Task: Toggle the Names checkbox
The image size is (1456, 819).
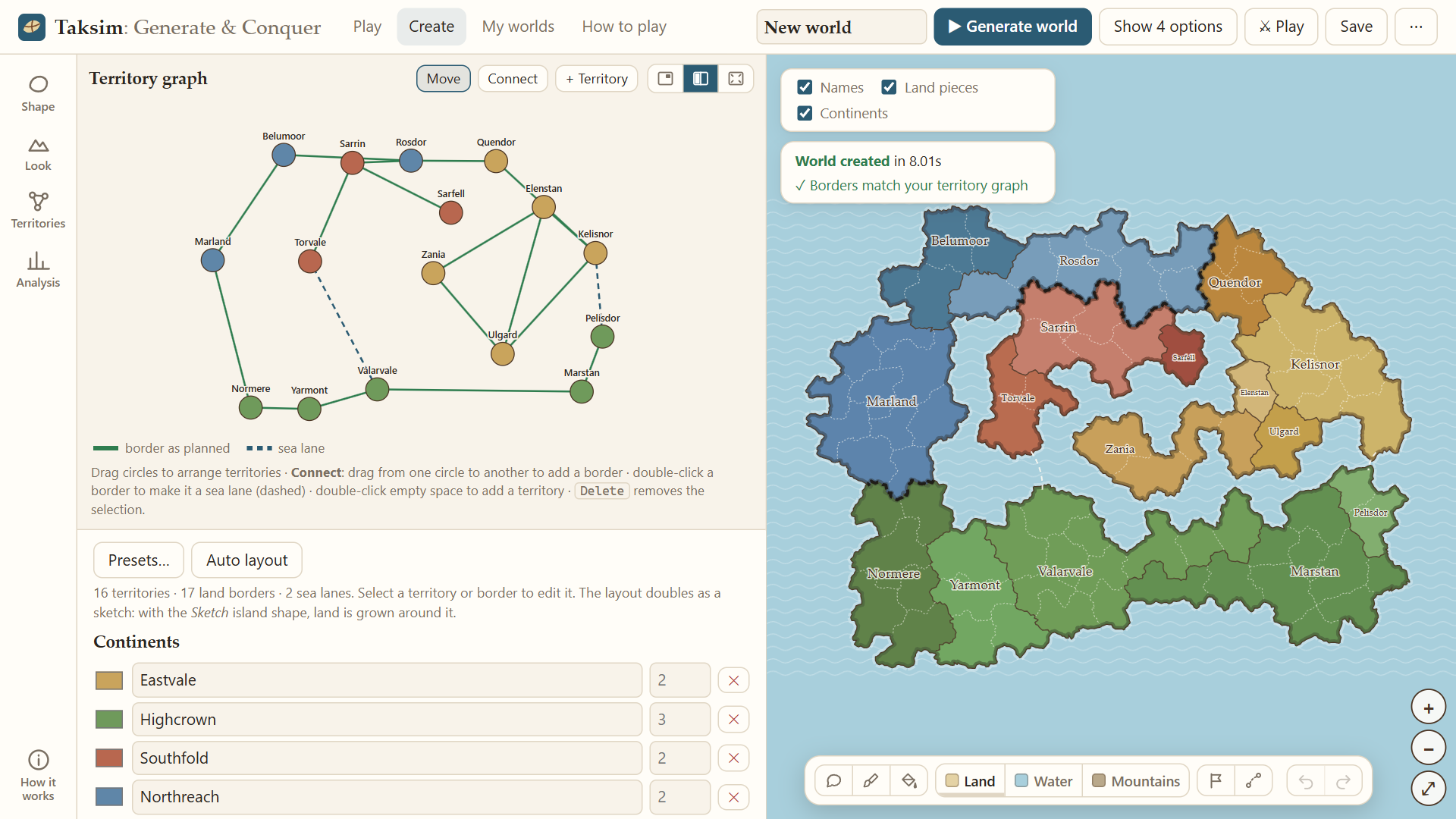Action: pyautogui.click(x=805, y=88)
